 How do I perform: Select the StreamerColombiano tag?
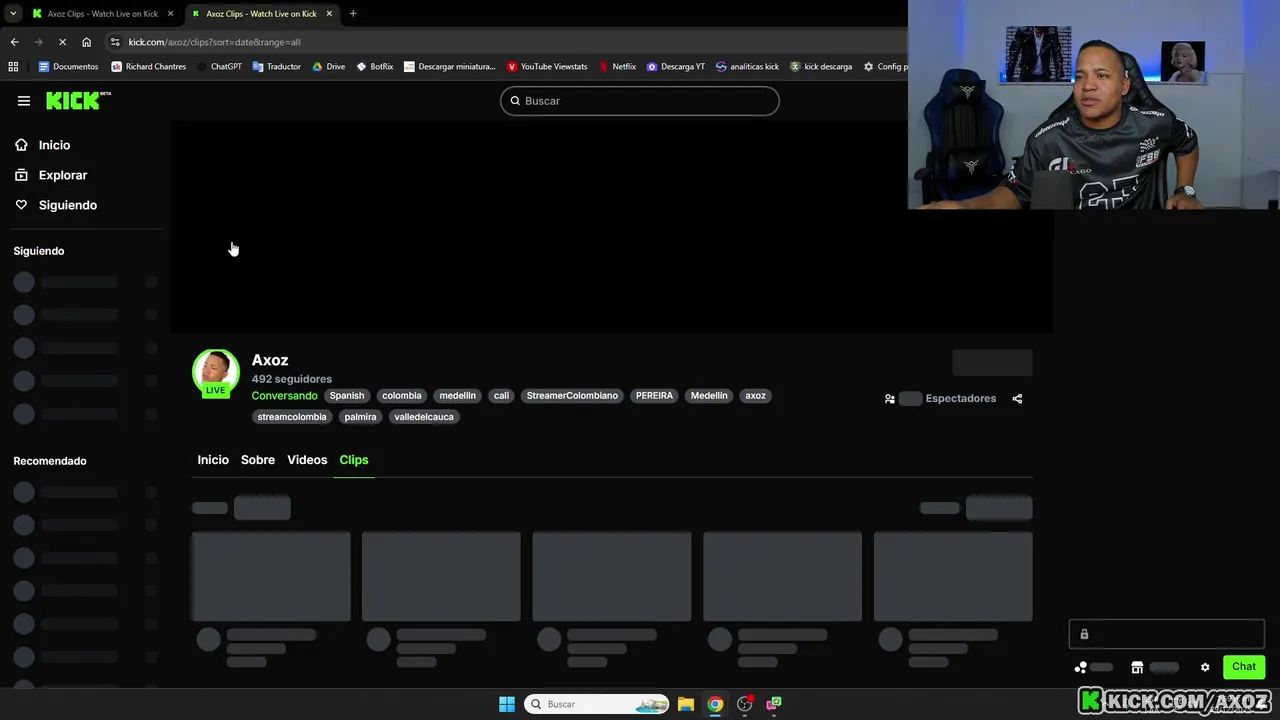click(572, 396)
